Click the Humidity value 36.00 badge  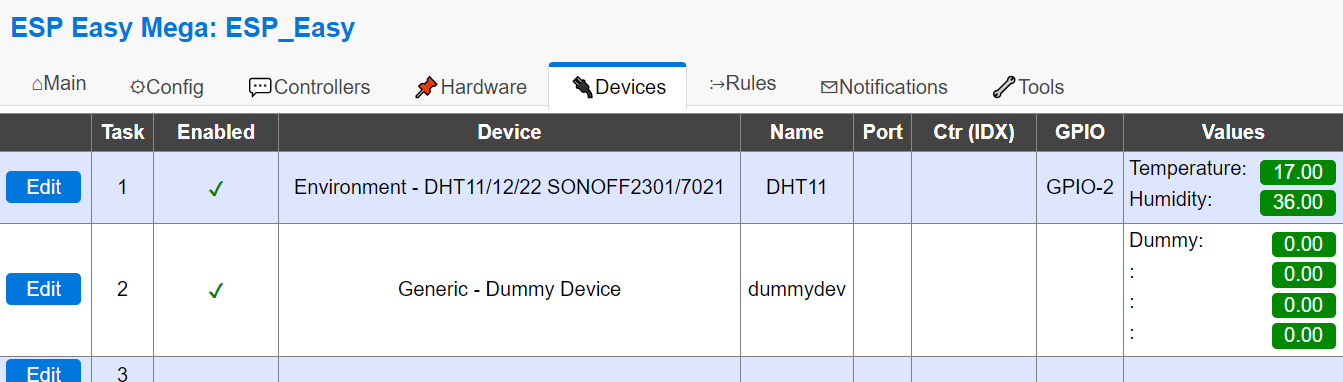(x=1297, y=202)
